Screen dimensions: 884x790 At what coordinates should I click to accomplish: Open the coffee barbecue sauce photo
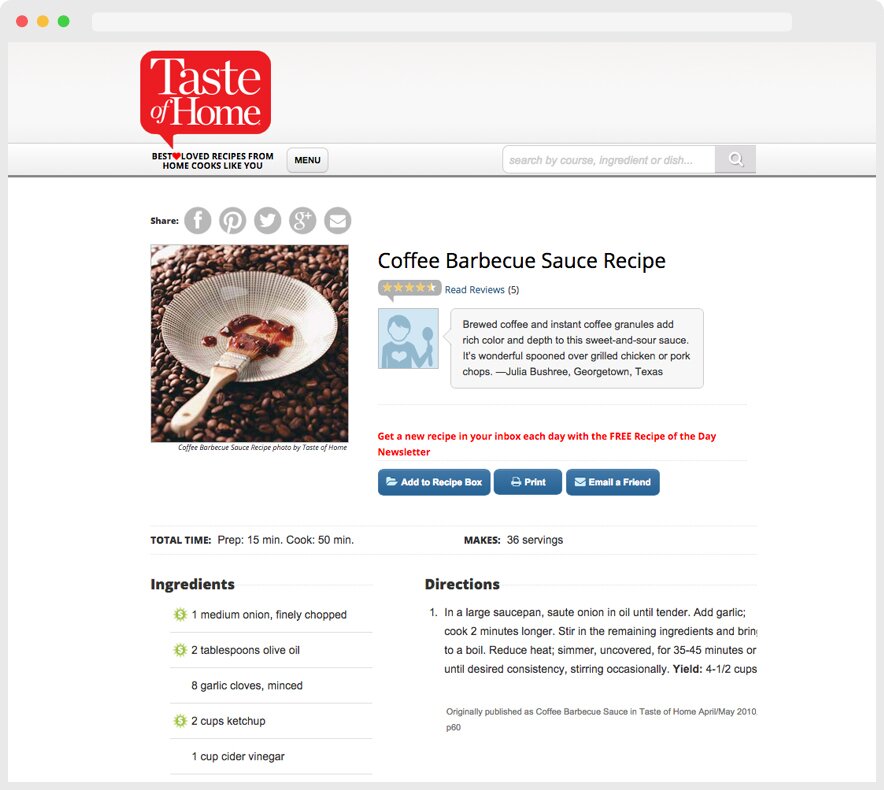click(249, 343)
